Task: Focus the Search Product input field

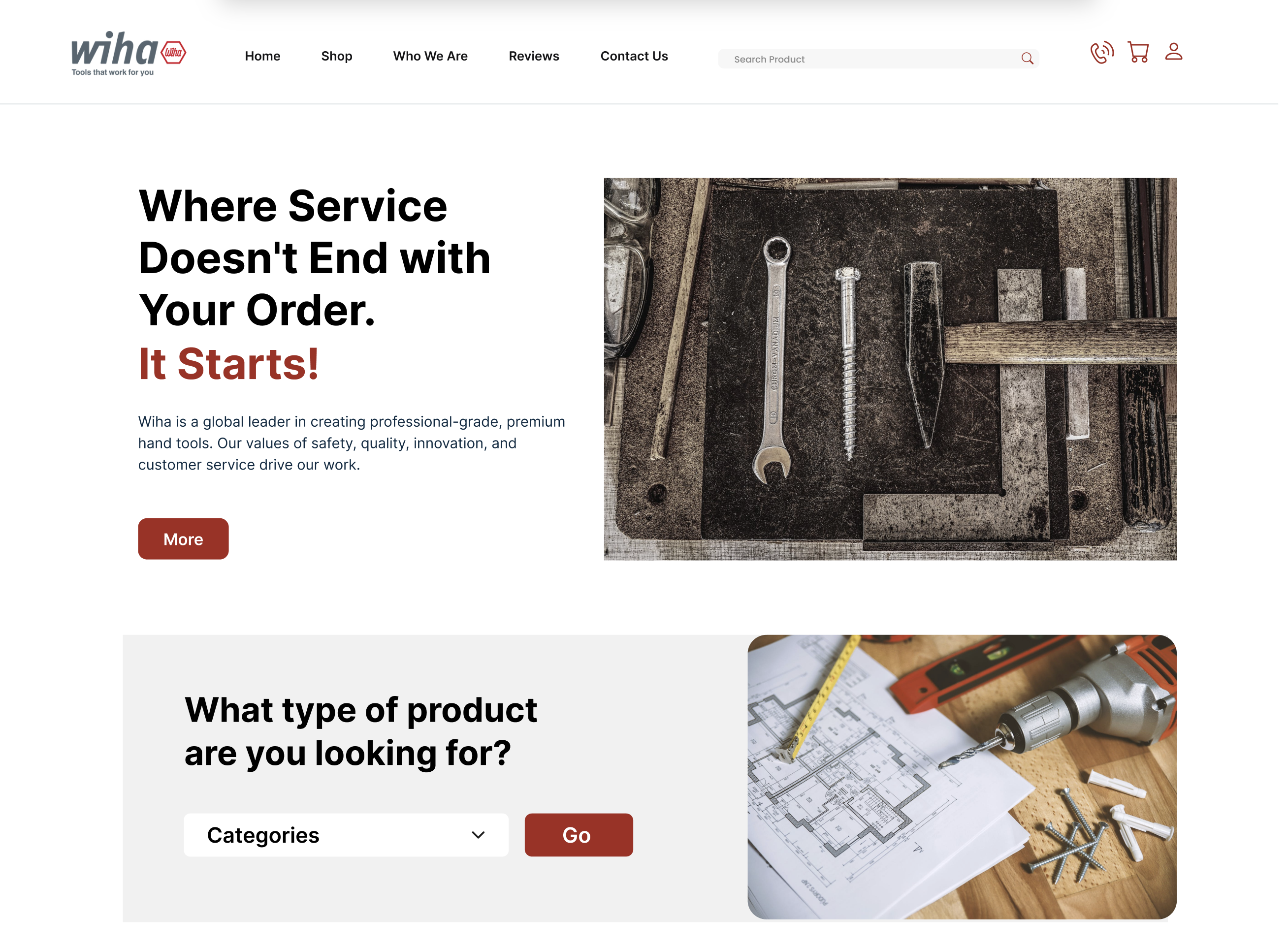Action: (x=878, y=59)
